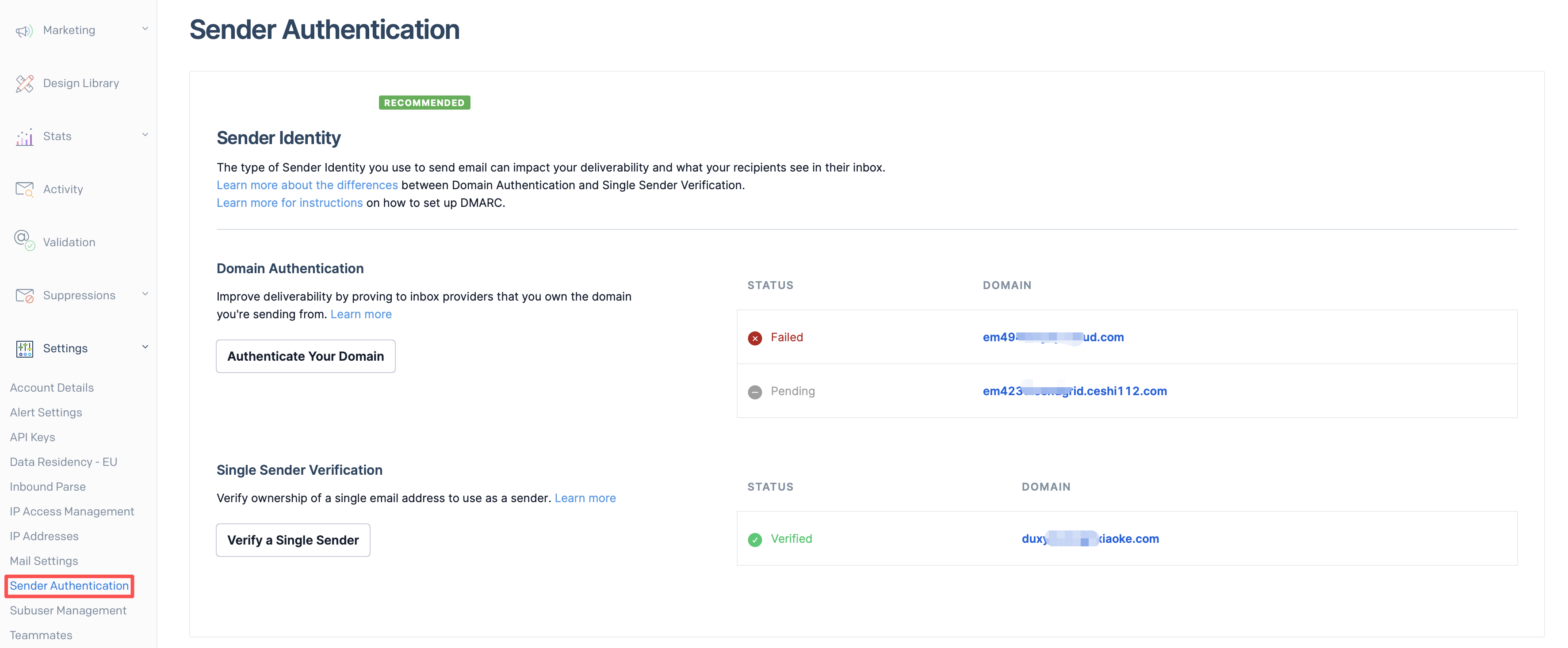Open the Design Library icon
This screenshot has height=648, width=1568.
(24, 83)
